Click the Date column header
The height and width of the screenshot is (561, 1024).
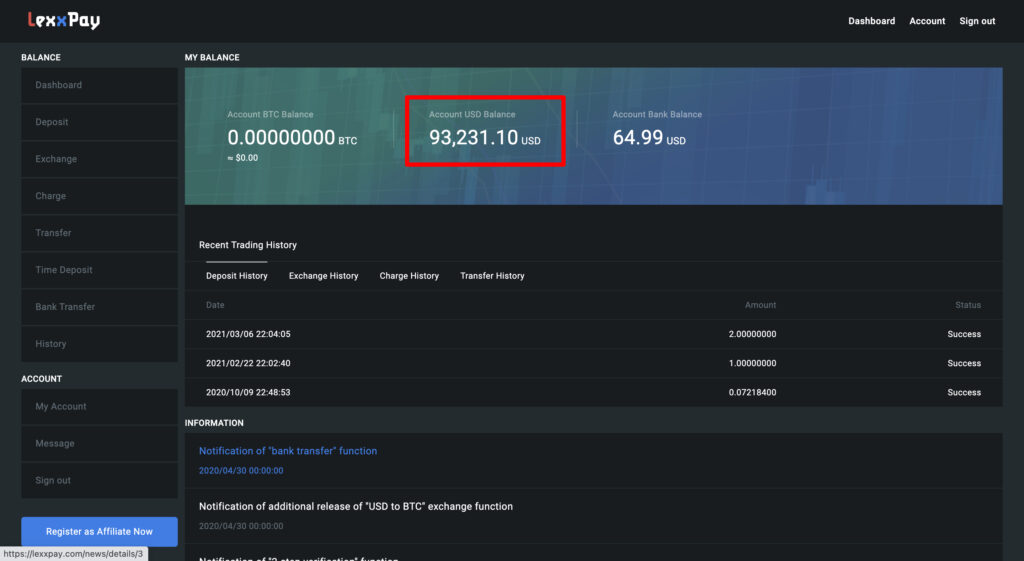point(215,305)
